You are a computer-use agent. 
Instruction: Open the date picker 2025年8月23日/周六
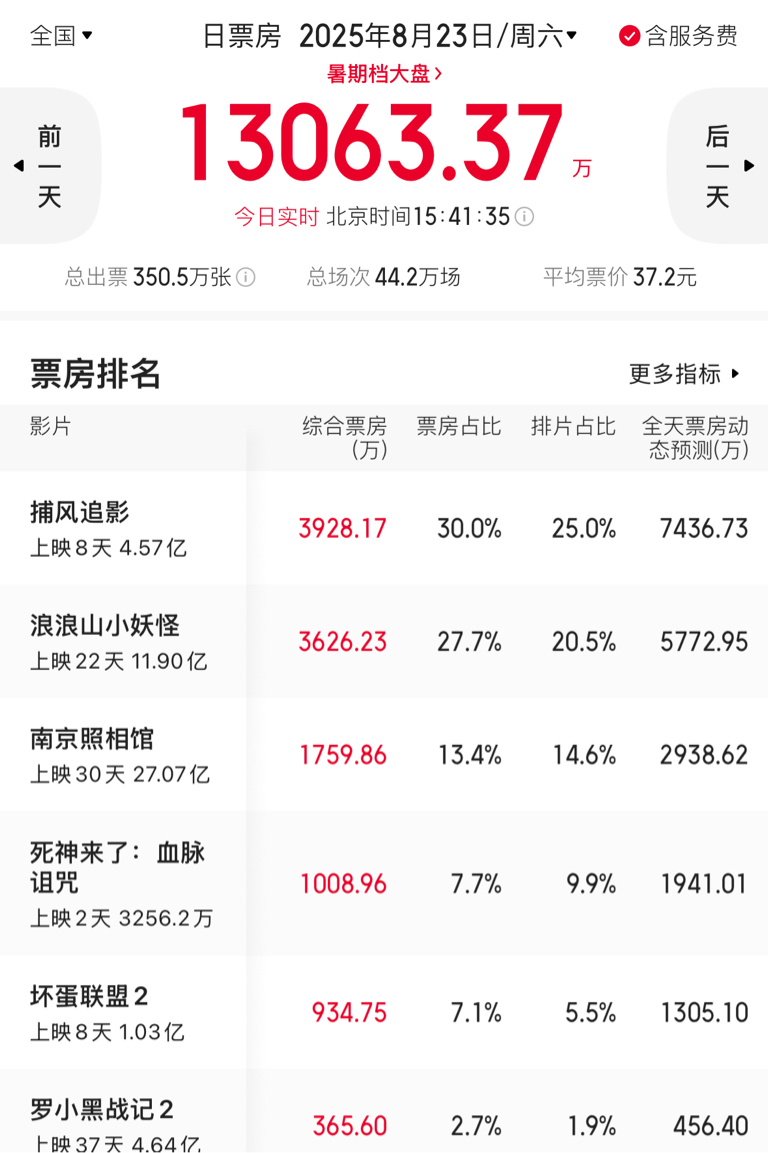point(438,35)
